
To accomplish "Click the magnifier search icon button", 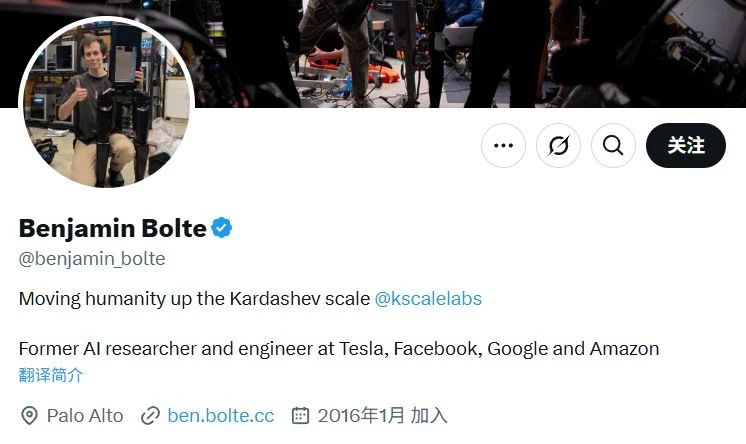I will click(613, 146).
